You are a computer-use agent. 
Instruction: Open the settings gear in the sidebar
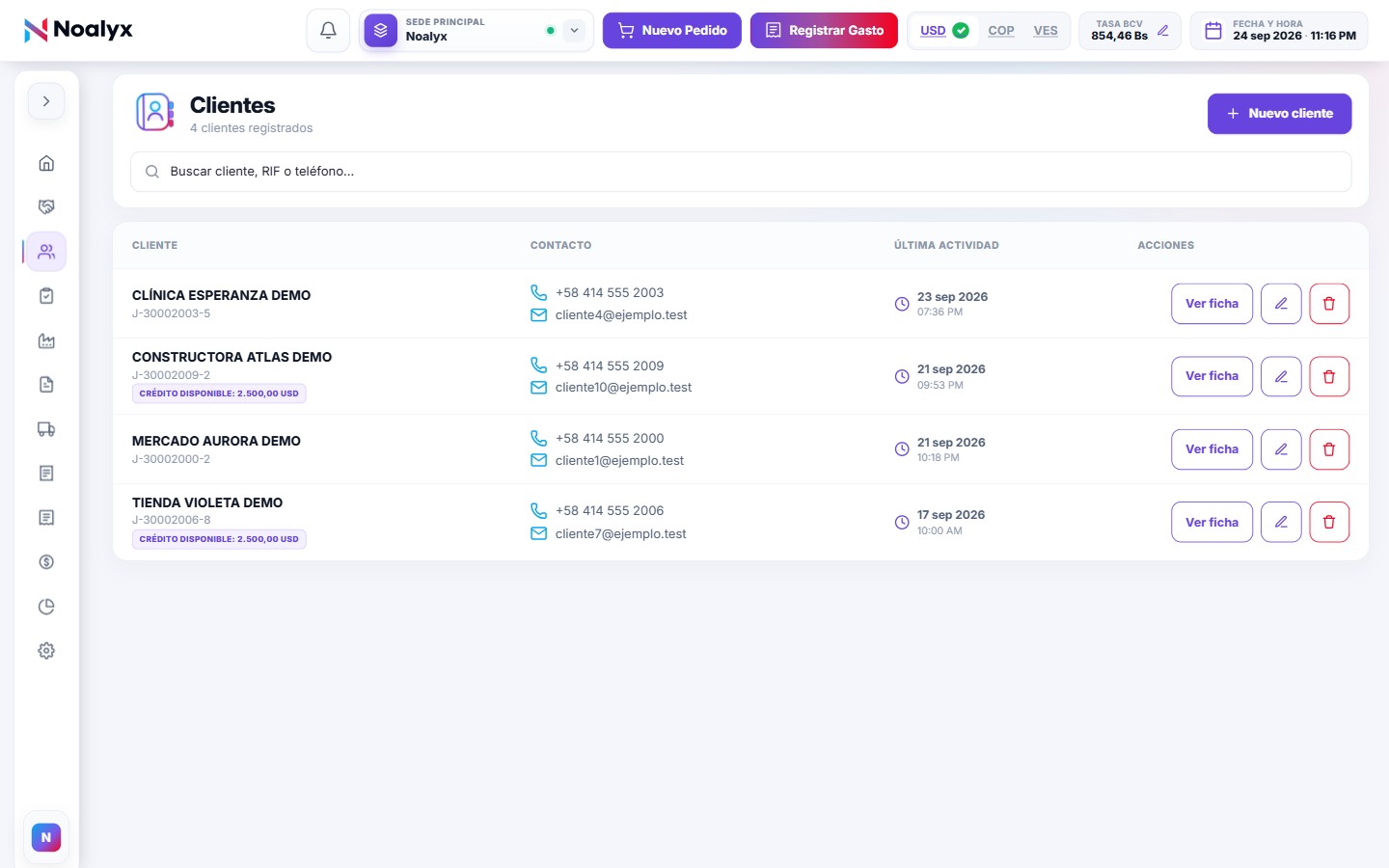pos(46,651)
